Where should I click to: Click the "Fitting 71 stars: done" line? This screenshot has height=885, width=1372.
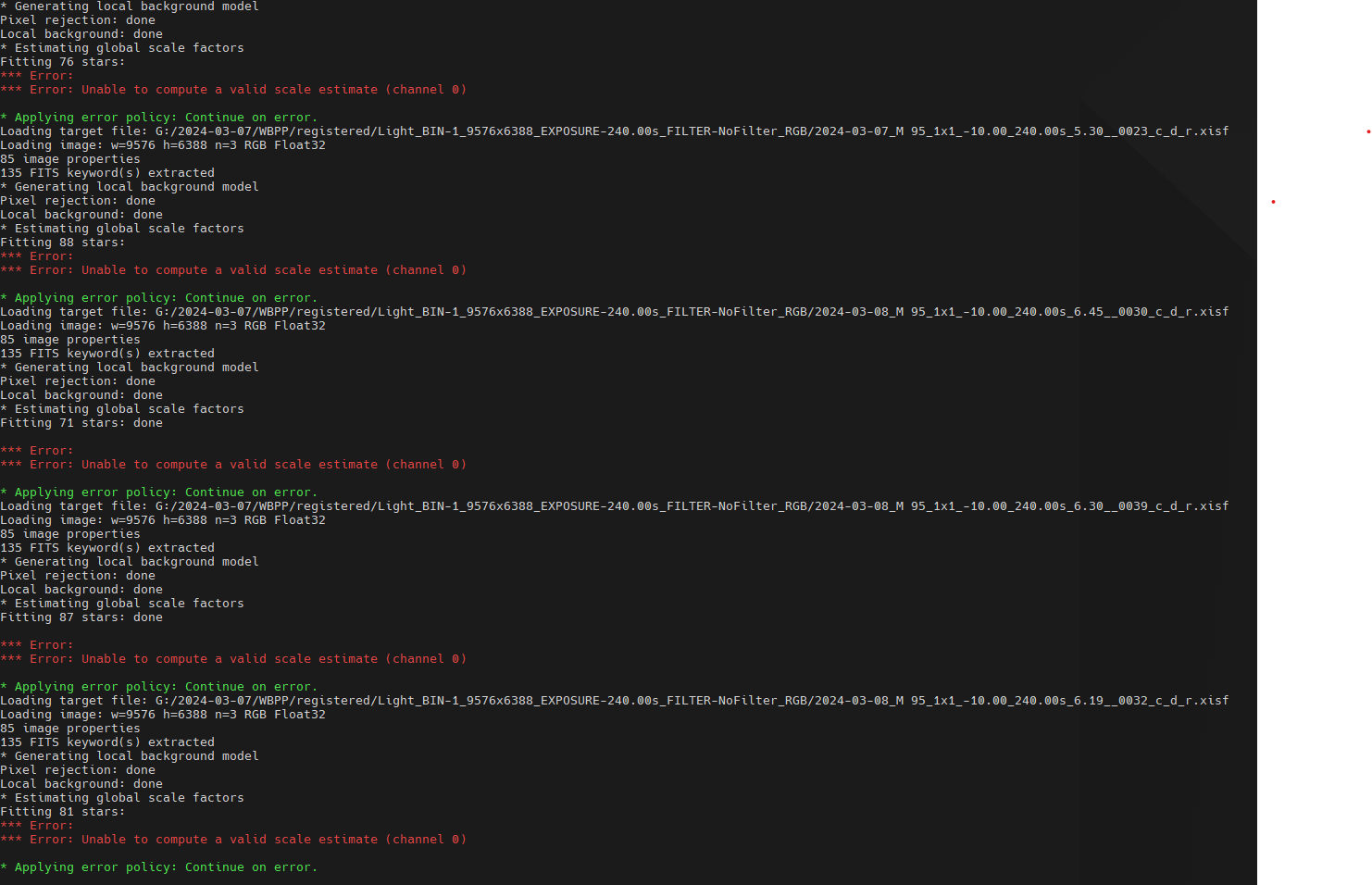pos(81,423)
